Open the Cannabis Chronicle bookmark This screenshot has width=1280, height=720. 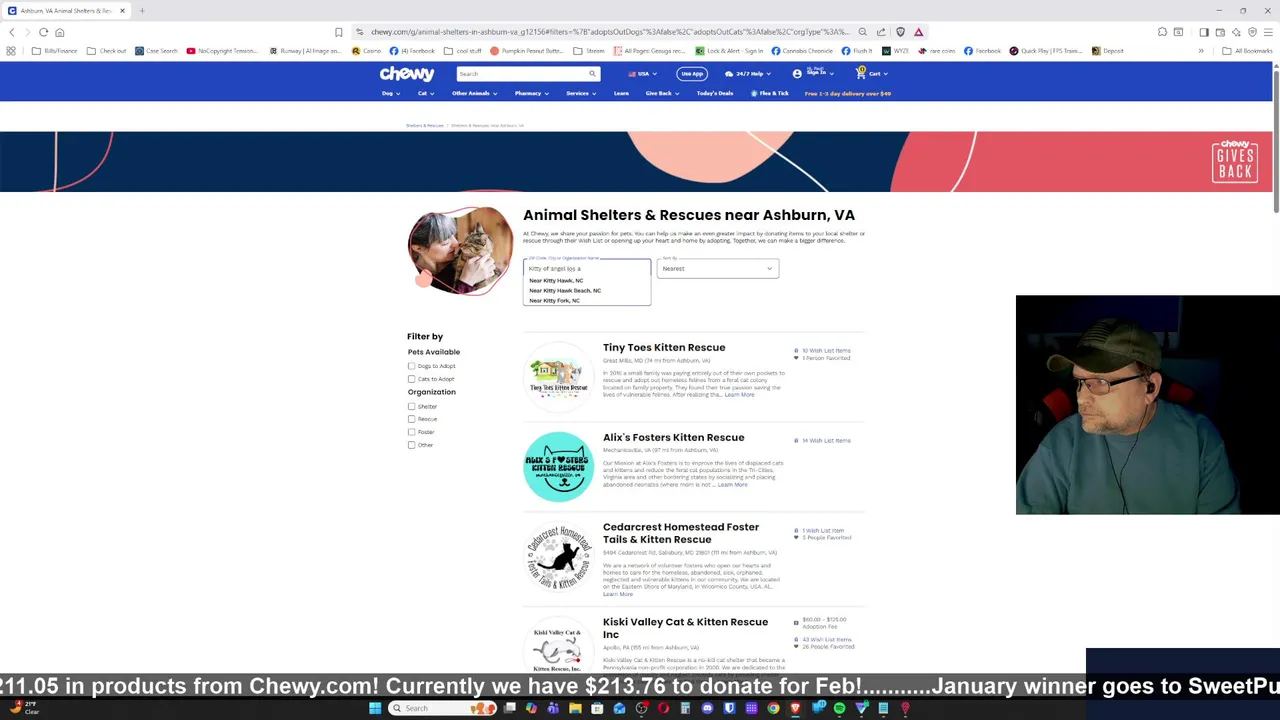point(801,51)
